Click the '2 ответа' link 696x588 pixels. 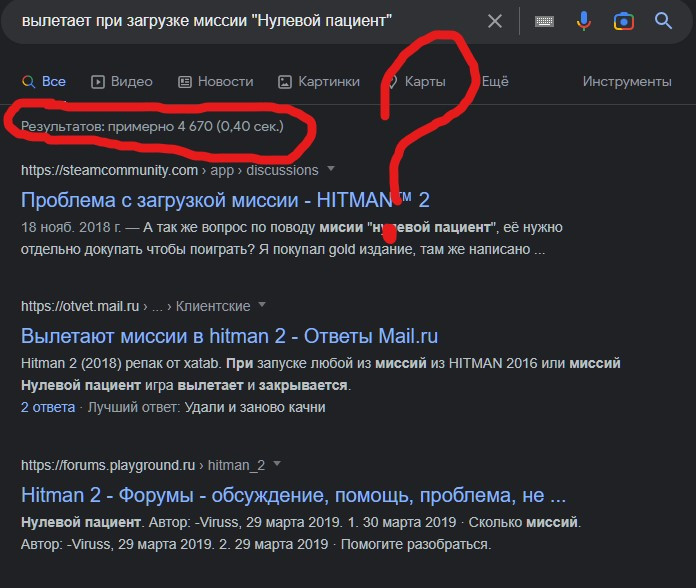[x=48, y=407]
